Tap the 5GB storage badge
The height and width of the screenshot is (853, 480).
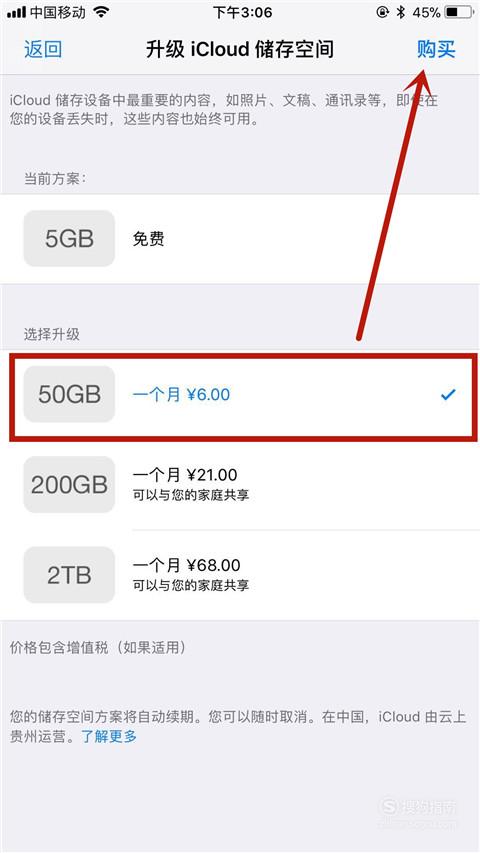(69, 238)
